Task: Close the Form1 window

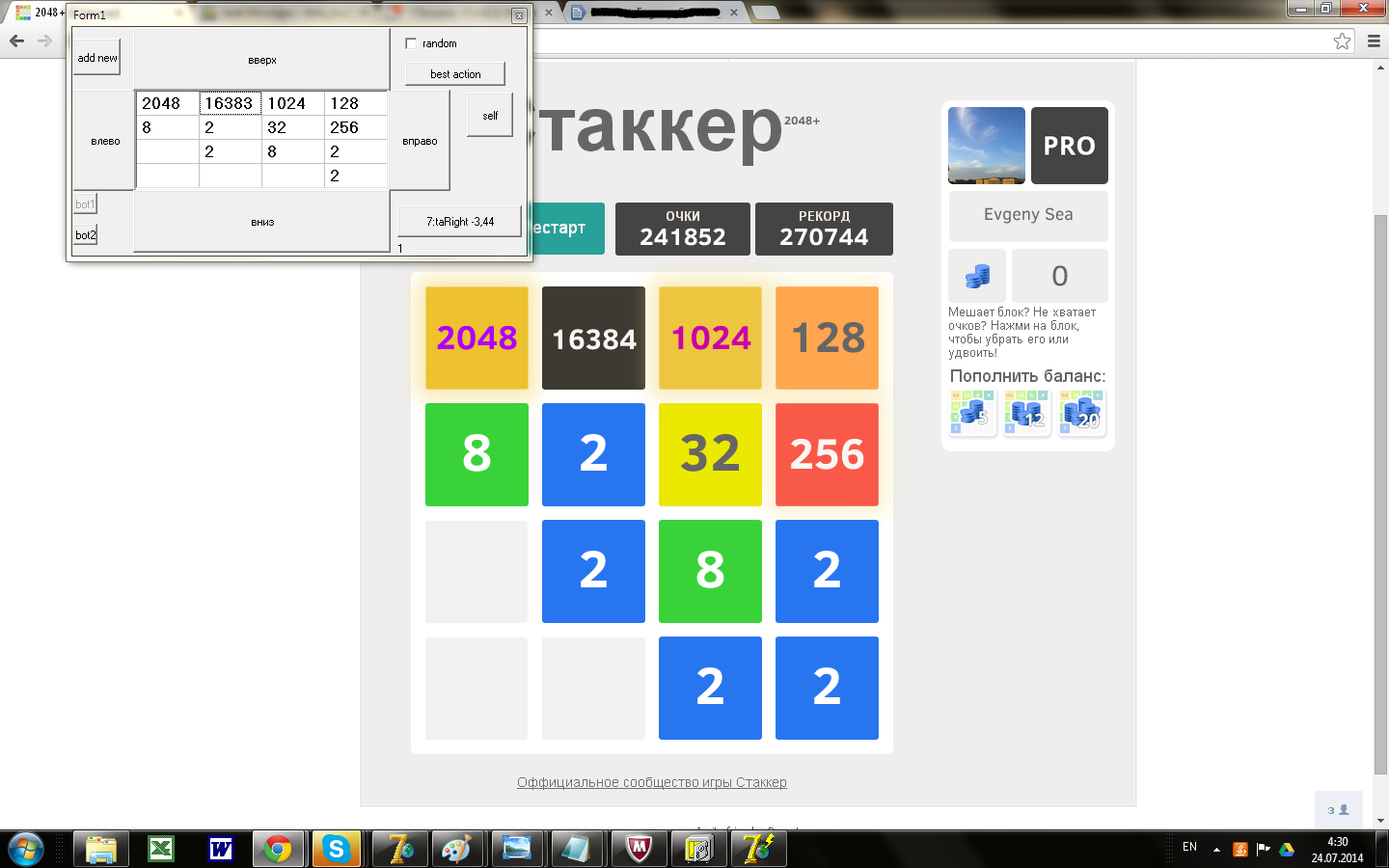Action: click(519, 15)
